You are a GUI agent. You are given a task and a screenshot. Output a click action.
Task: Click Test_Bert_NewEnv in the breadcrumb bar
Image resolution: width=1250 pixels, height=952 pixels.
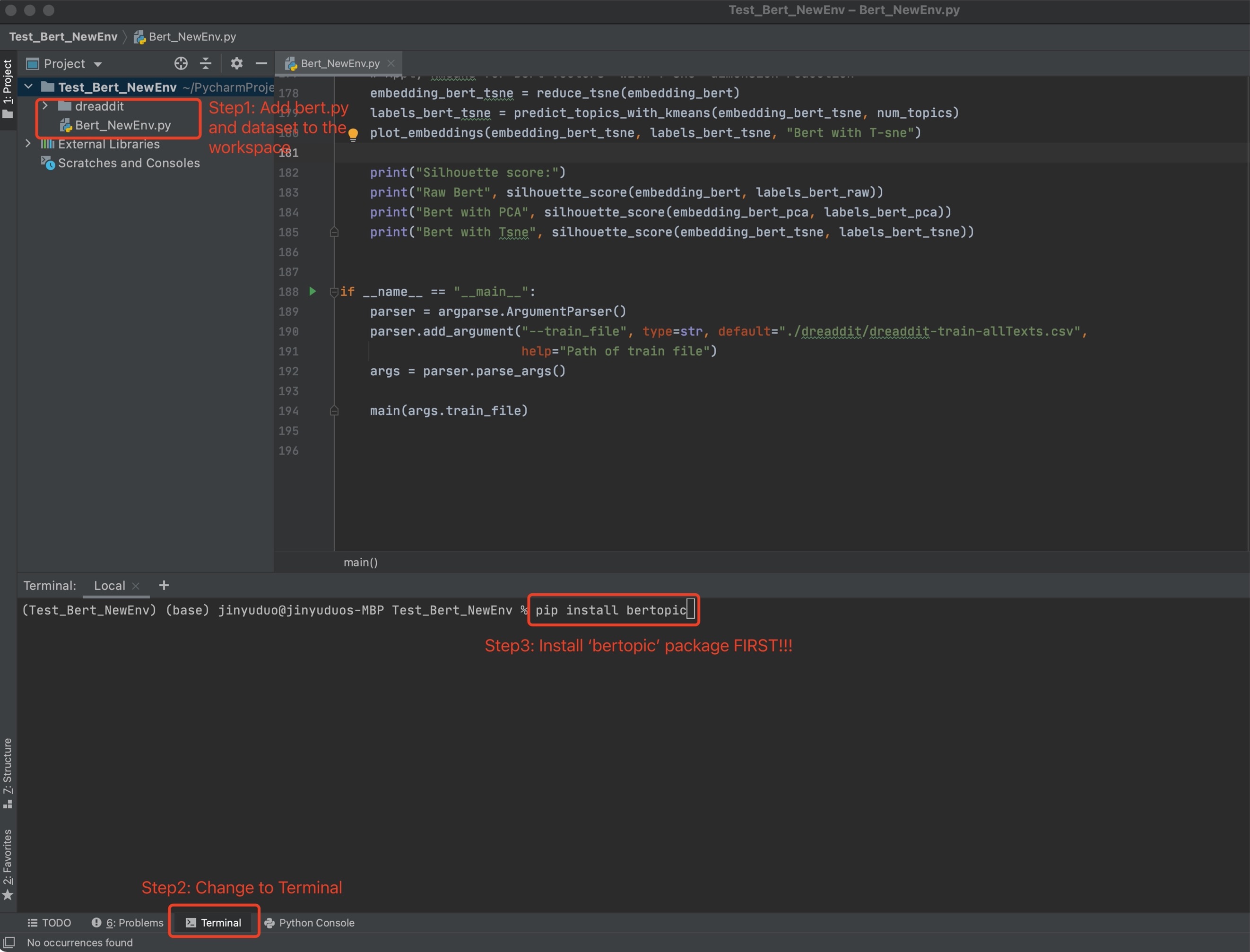pos(63,37)
